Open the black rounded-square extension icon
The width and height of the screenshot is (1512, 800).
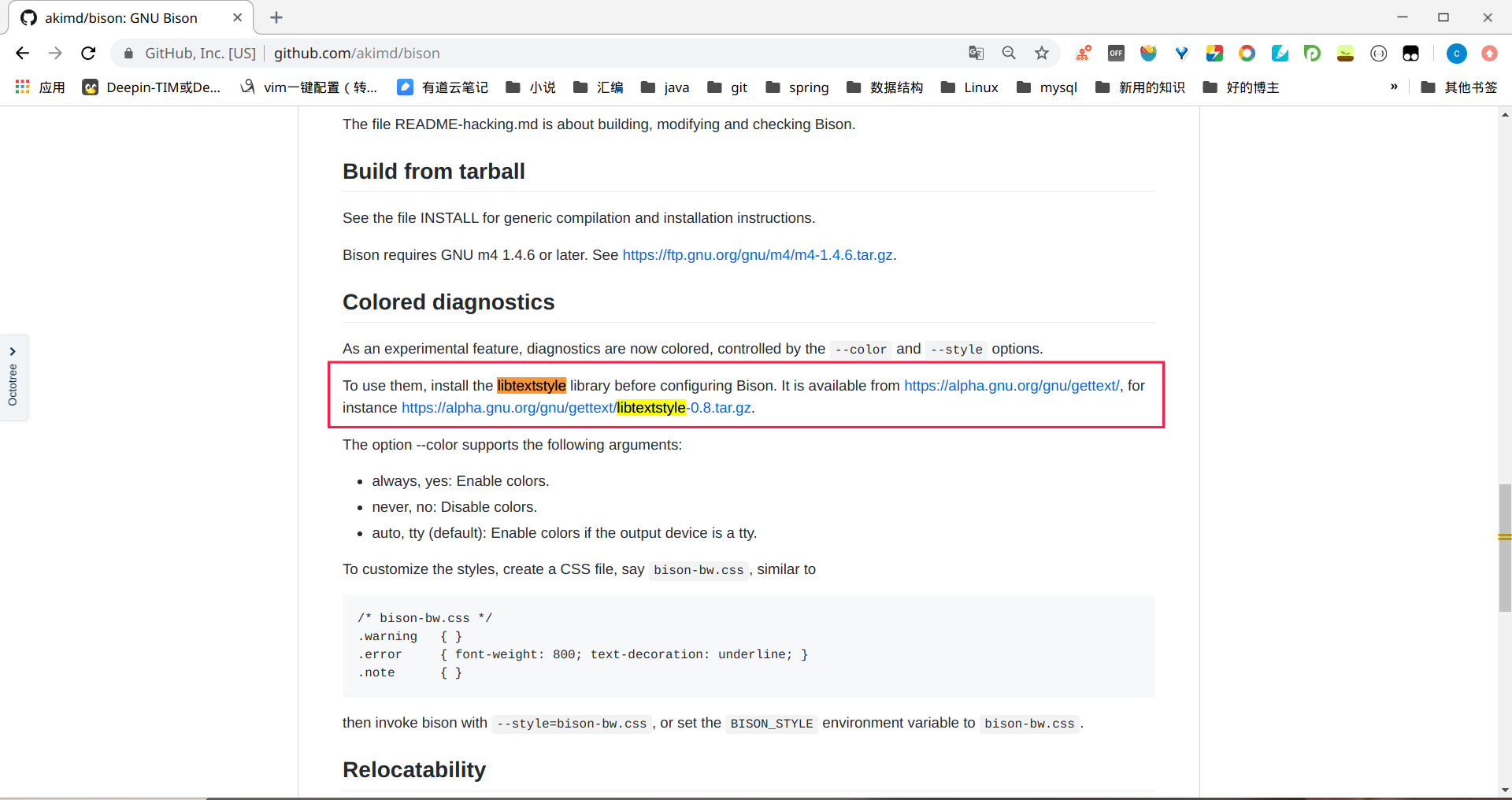(1410, 53)
